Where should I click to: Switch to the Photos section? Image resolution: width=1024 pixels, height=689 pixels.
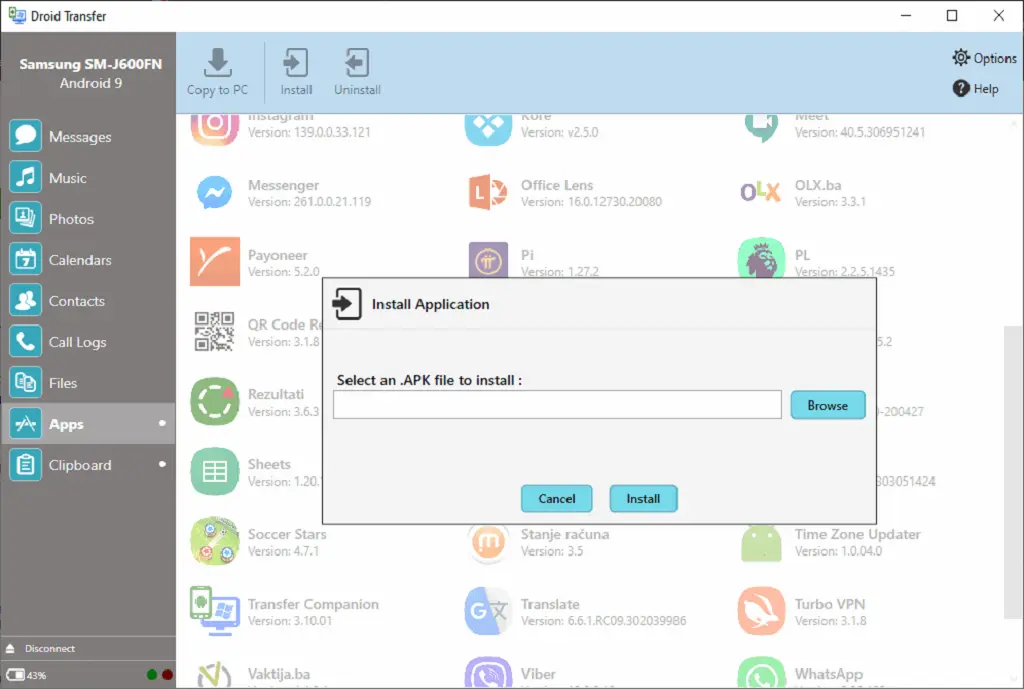(71, 219)
